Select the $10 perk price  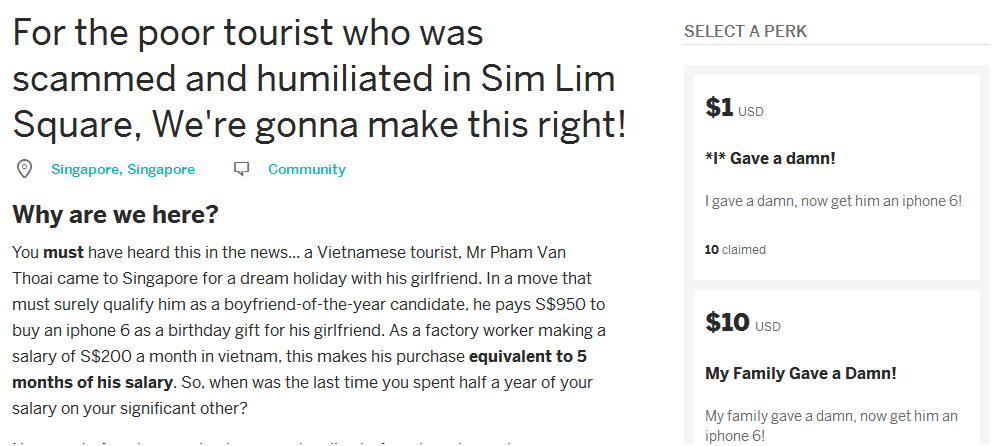click(x=727, y=323)
